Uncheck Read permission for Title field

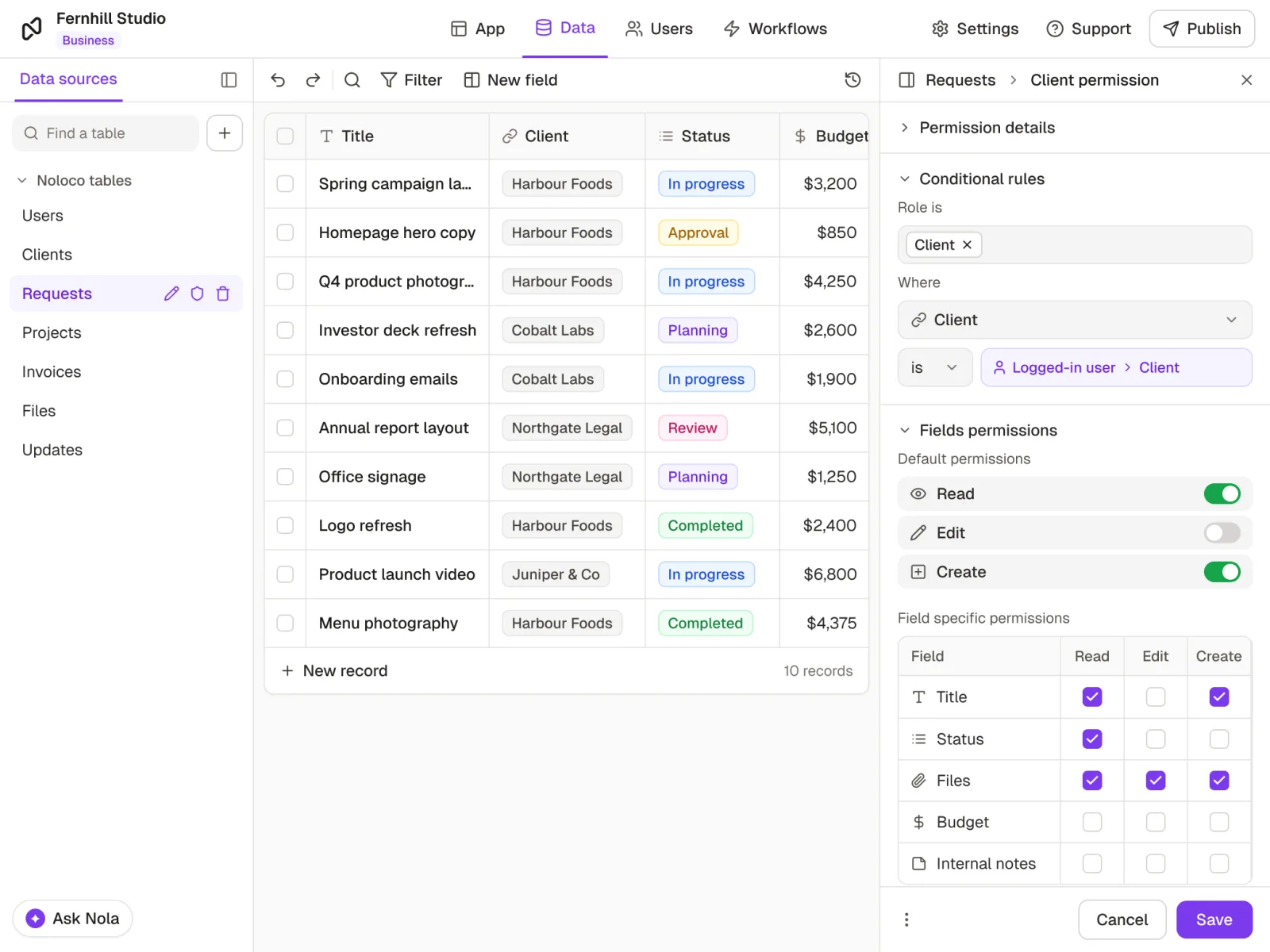[1092, 697]
